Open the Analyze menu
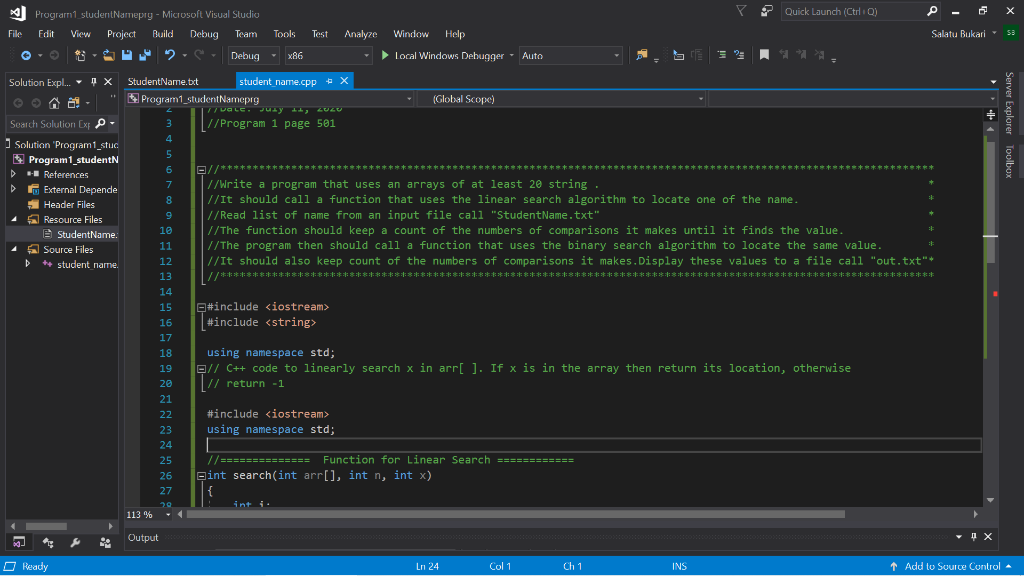The height and width of the screenshot is (576, 1024). point(359,33)
